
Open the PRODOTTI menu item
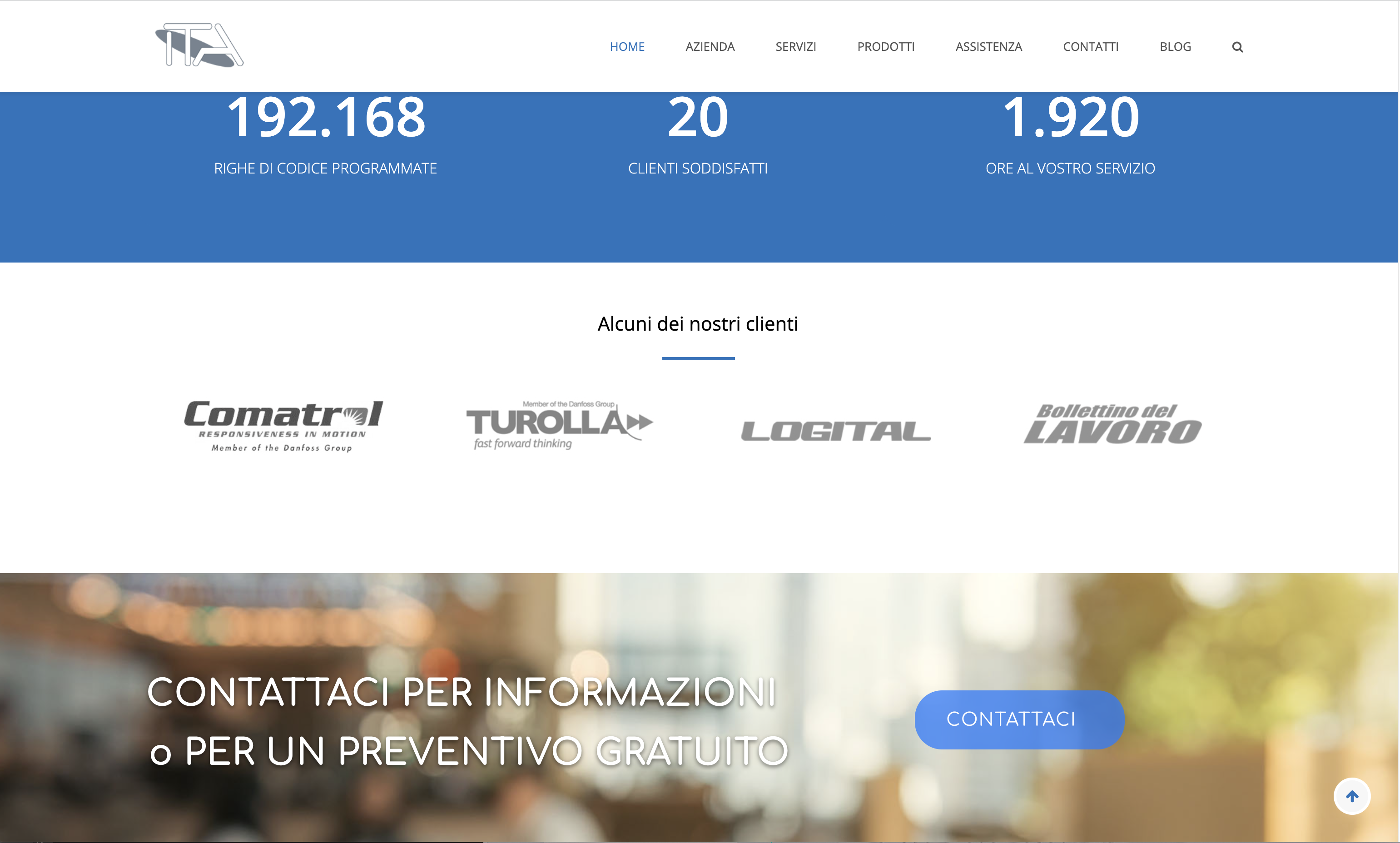pyautogui.click(x=885, y=47)
